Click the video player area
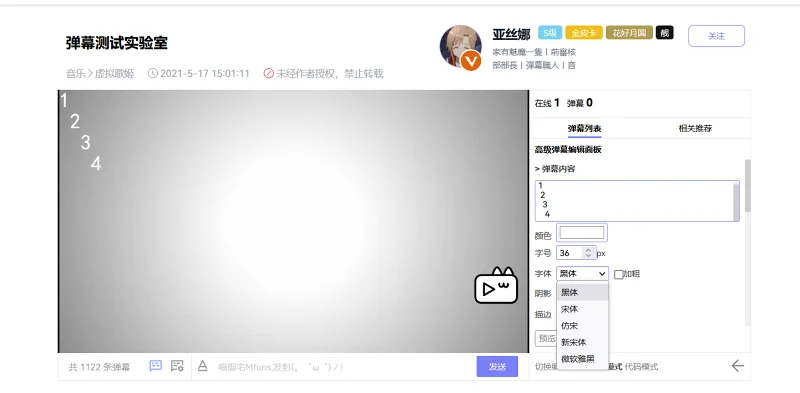The height and width of the screenshot is (393, 800). 293,222
